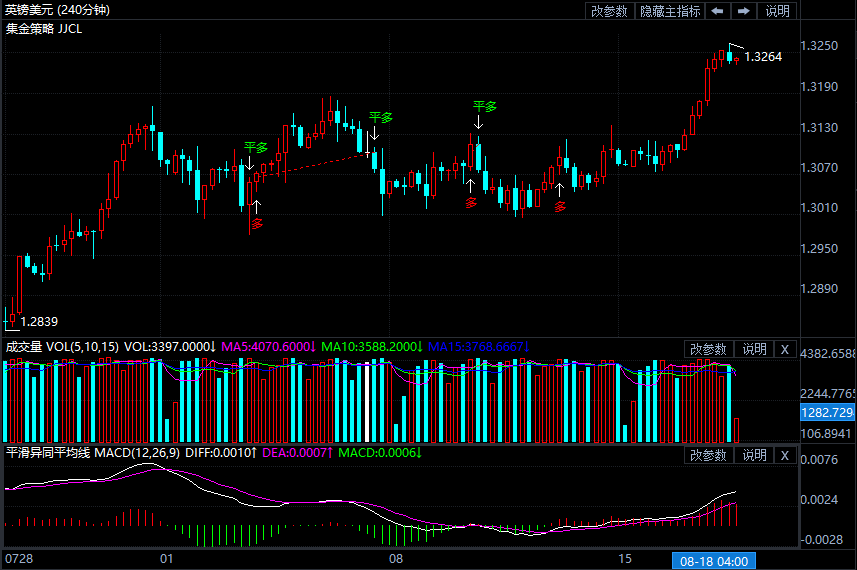
Task: Click the 英镑美元 (240分钟) chart title
Action: point(57,10)
